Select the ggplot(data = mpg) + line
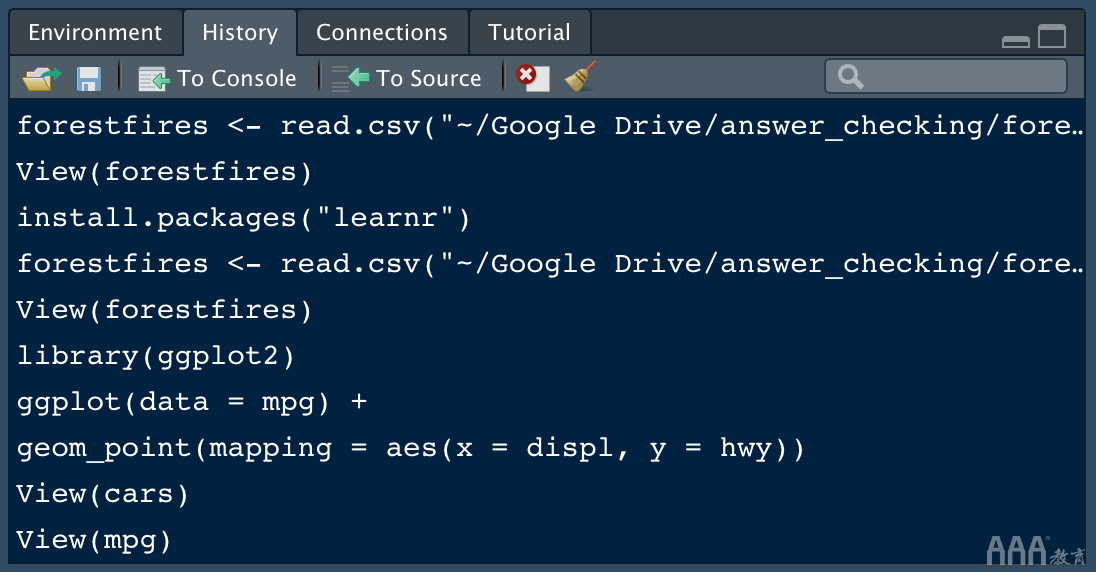This screenshot has width=1096, height=572. click(192, 402)
